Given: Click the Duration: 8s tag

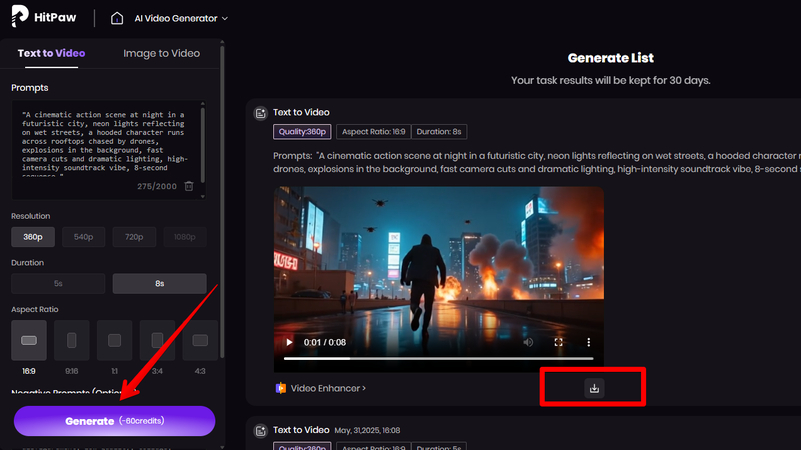Looking at the screenshot, I should pos(439,132).
